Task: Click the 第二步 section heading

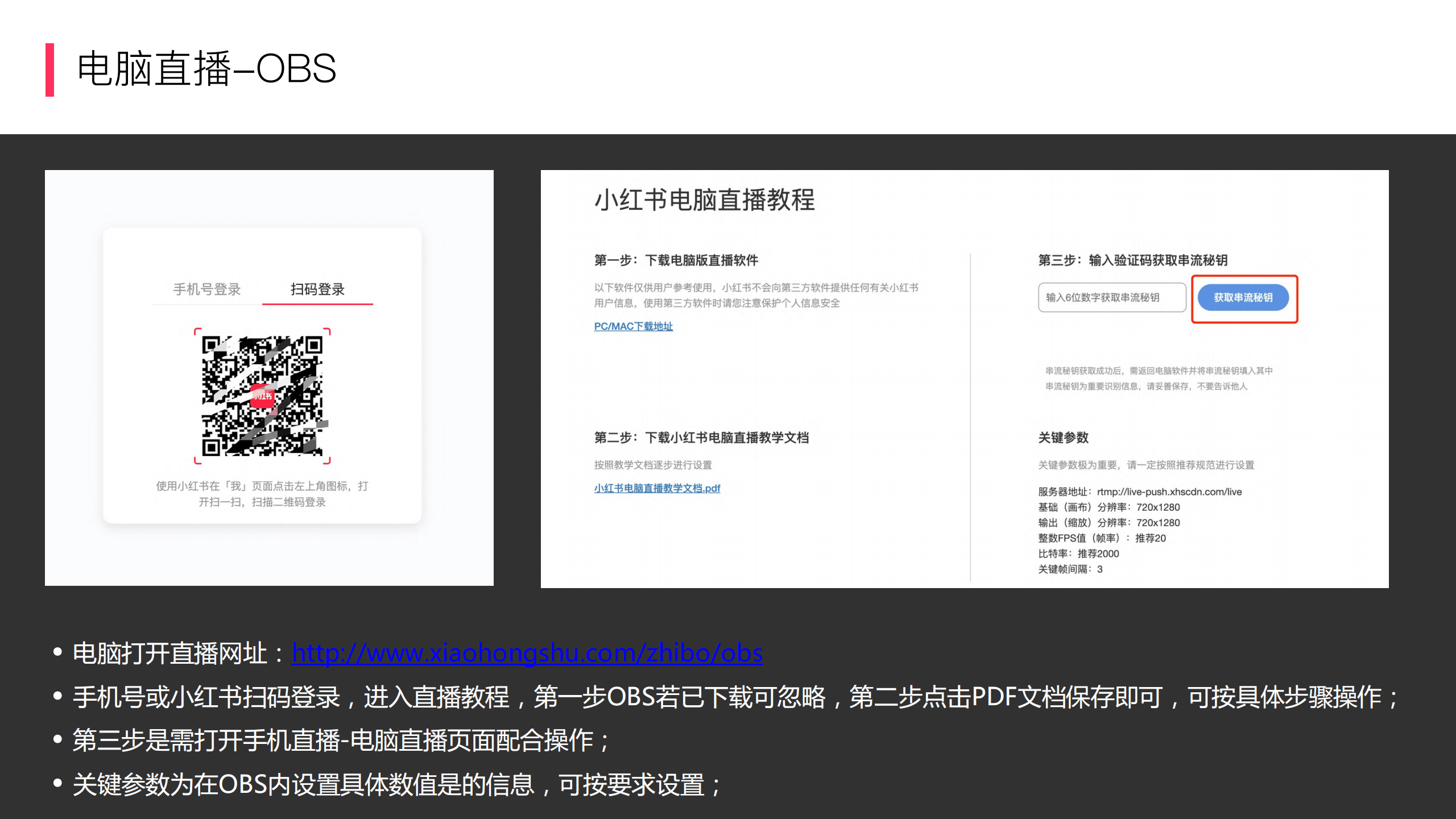Action: pyautogui.click(x=702, y=438)
